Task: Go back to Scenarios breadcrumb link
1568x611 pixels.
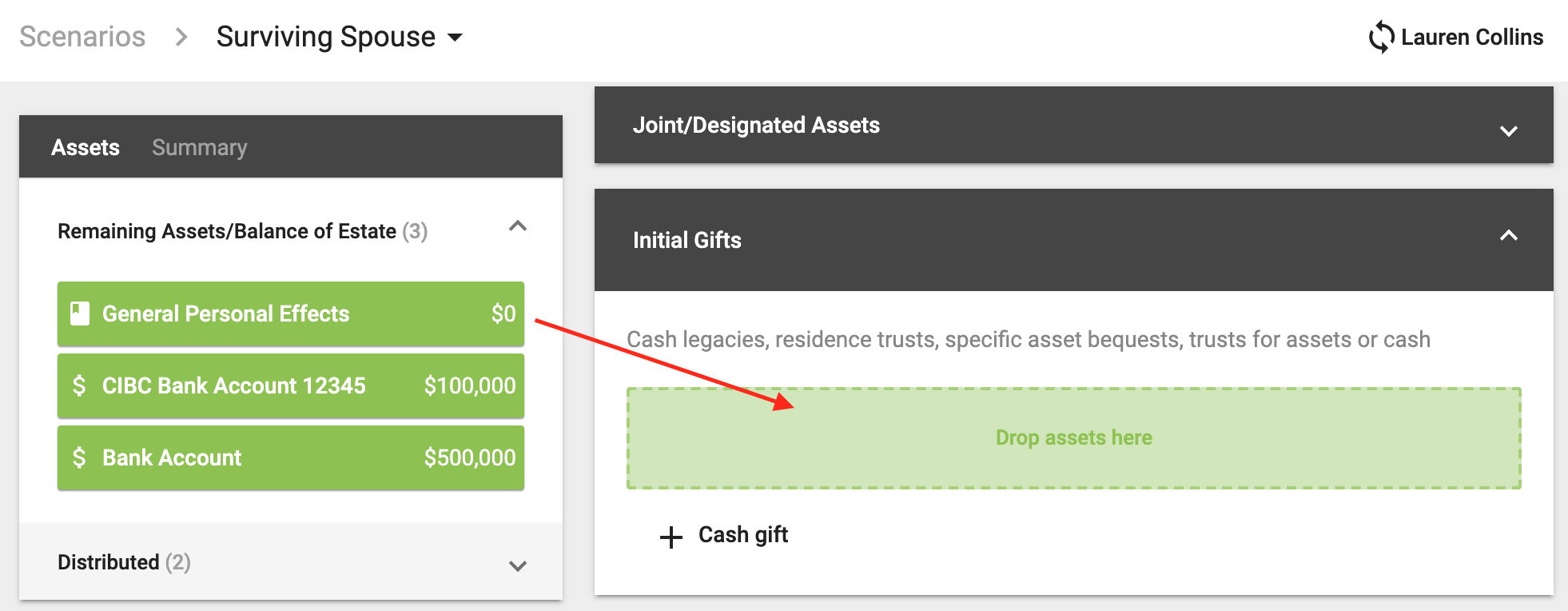Action: tap(82, 37)
